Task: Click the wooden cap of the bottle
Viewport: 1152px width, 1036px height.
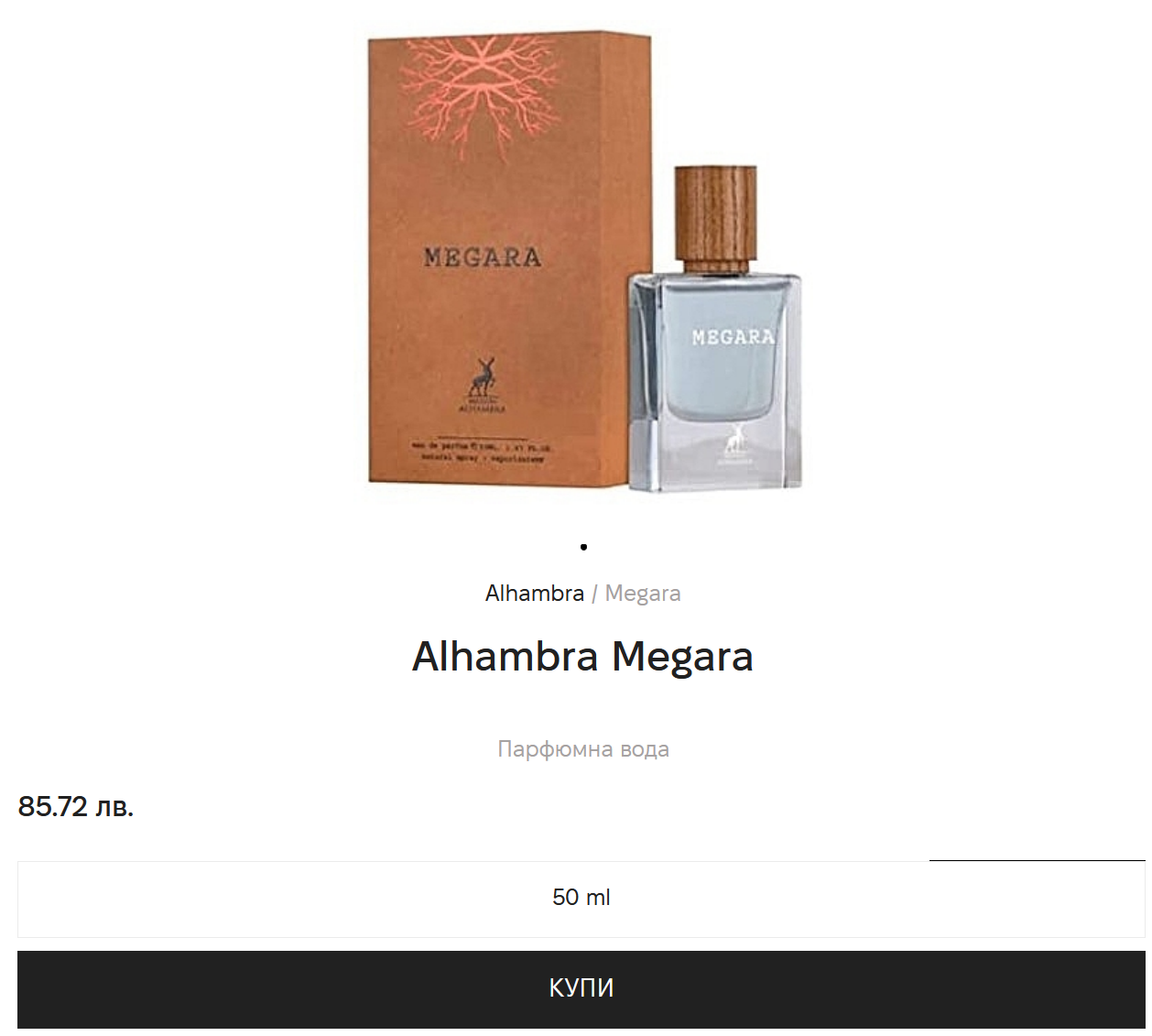Action: [715, 217]
